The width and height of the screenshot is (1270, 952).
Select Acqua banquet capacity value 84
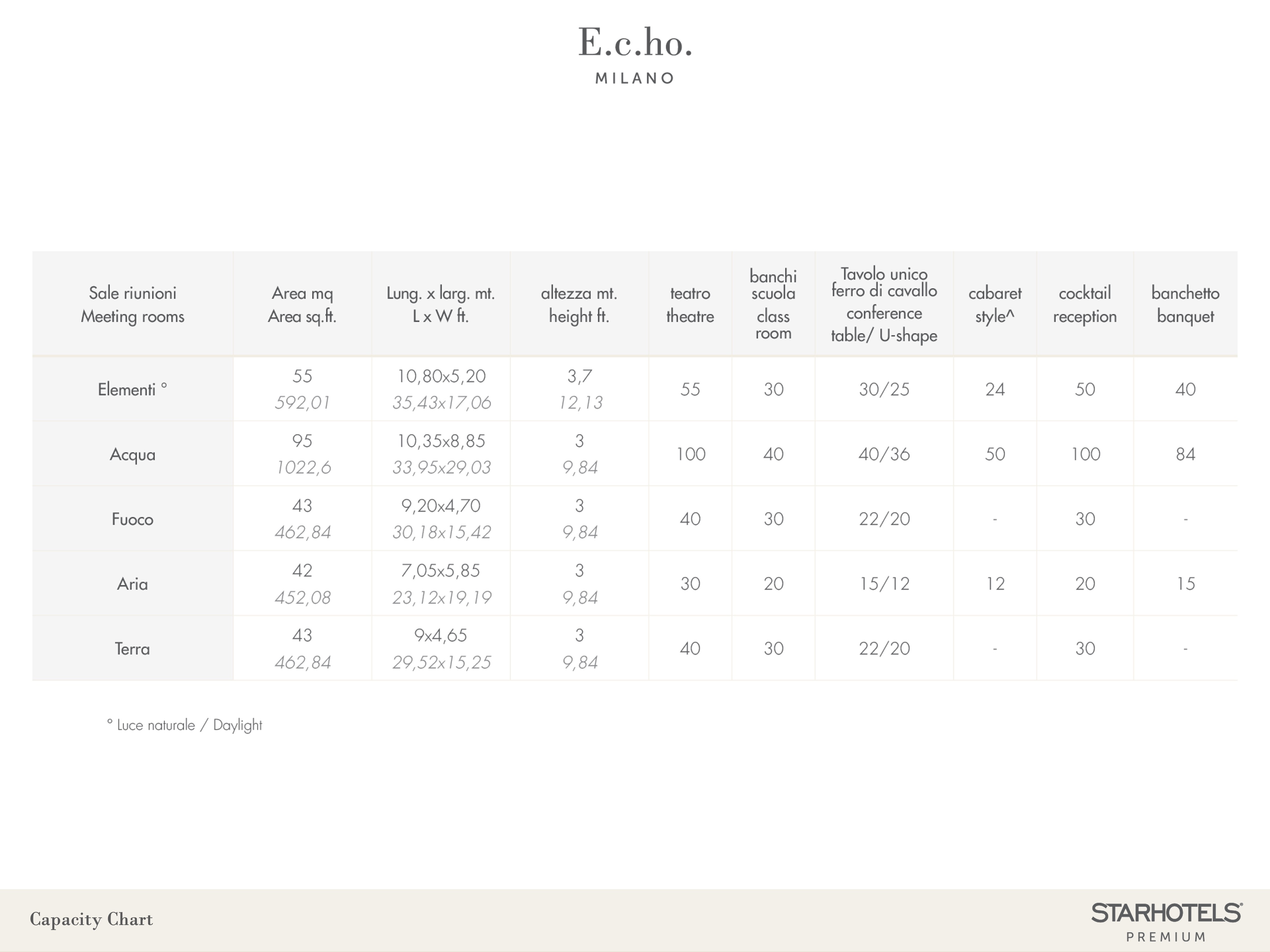(x=1186, y=454)
